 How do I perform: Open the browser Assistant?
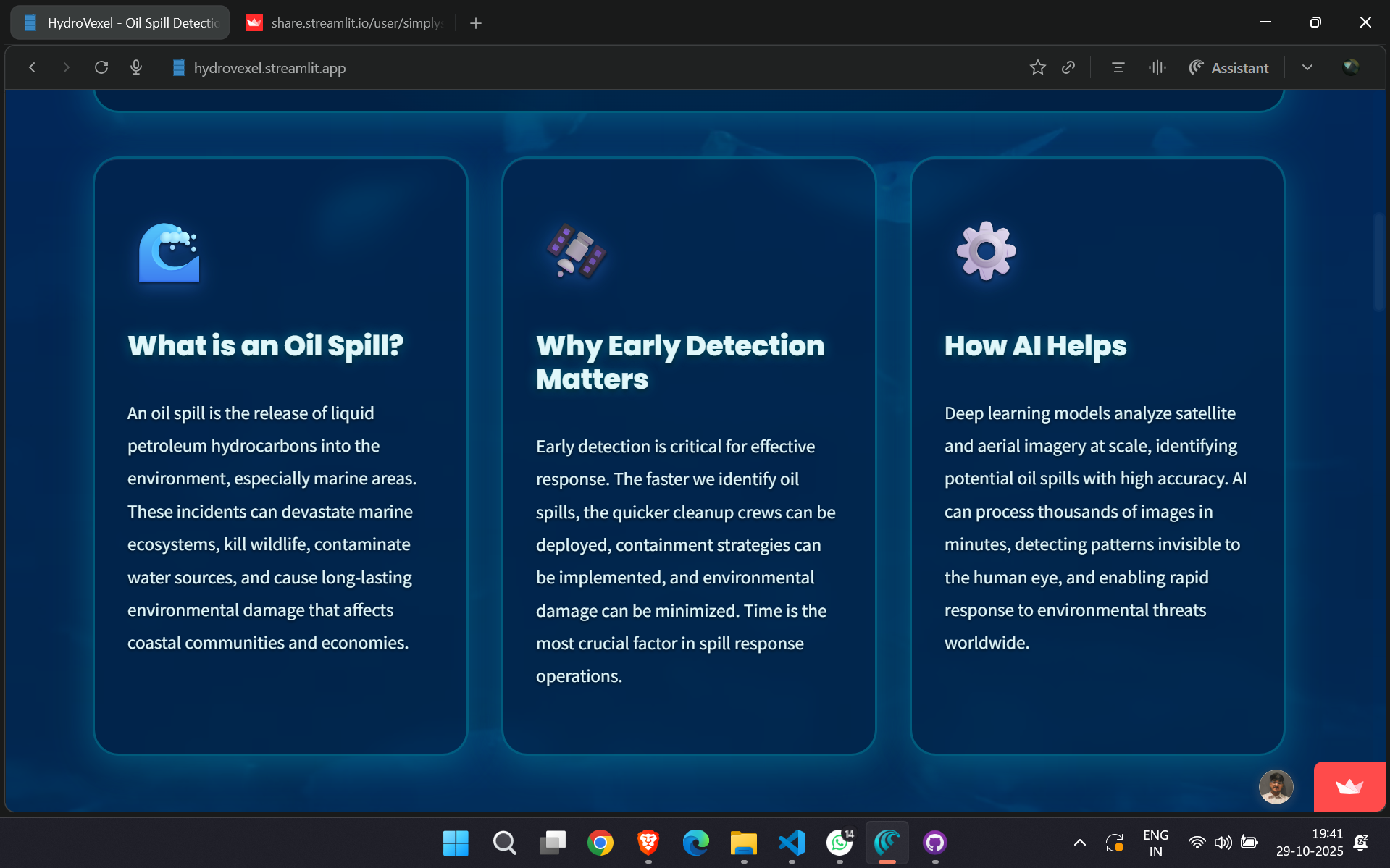(x=1228, y=67)
